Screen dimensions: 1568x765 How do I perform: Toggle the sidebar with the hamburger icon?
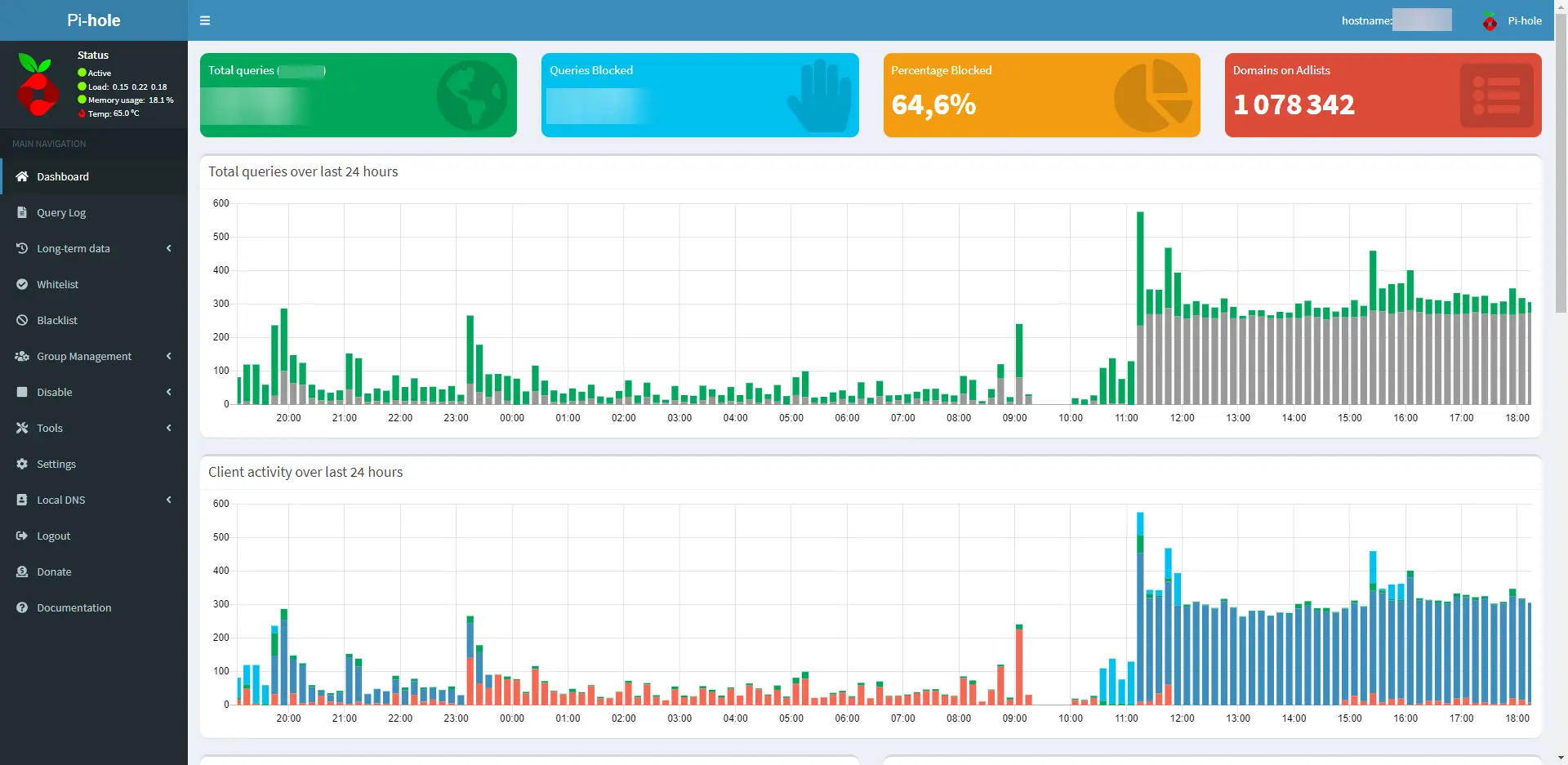pos(205,20)
